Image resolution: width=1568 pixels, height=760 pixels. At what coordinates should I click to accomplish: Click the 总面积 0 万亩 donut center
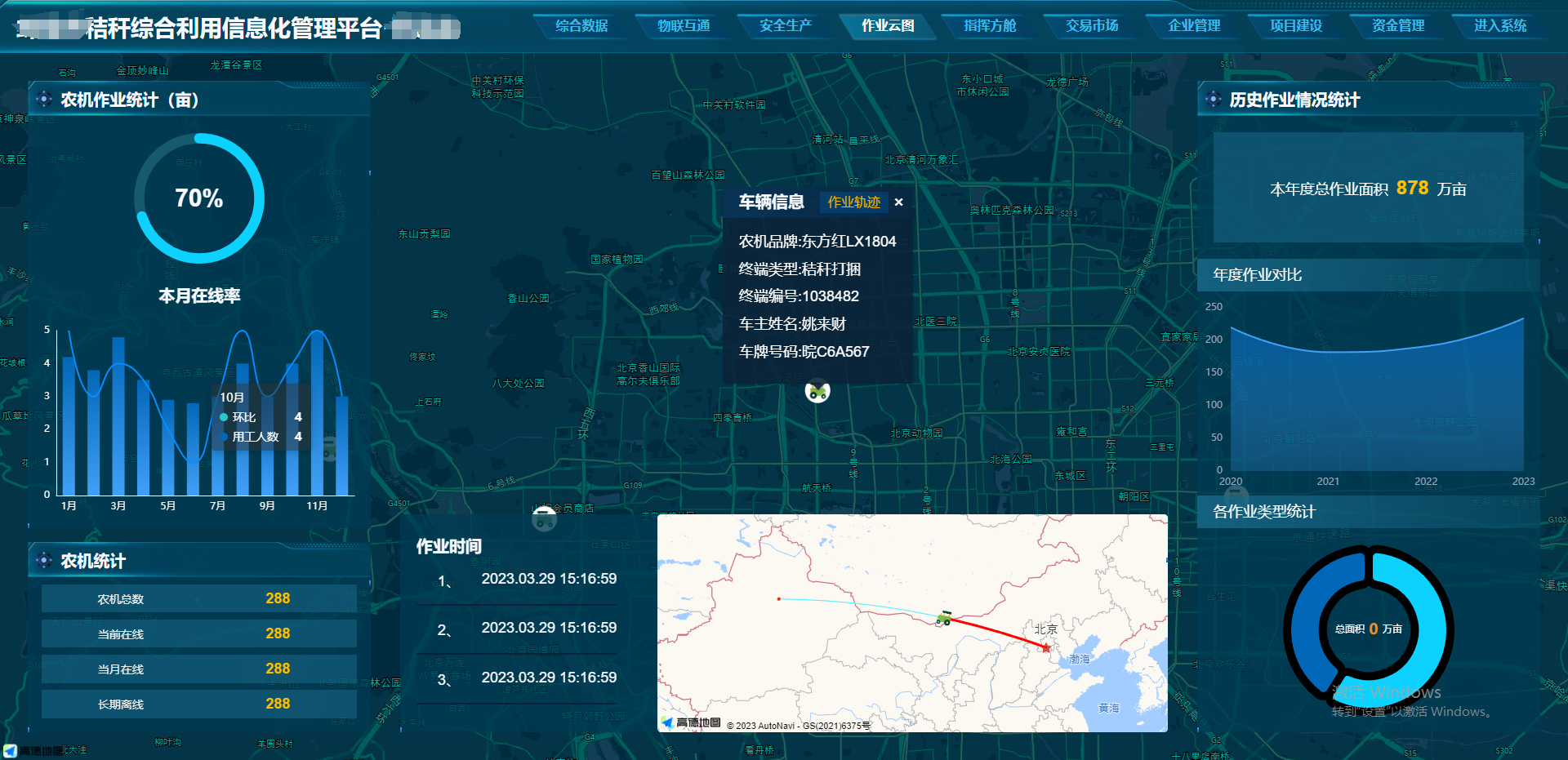[1369, 629]
